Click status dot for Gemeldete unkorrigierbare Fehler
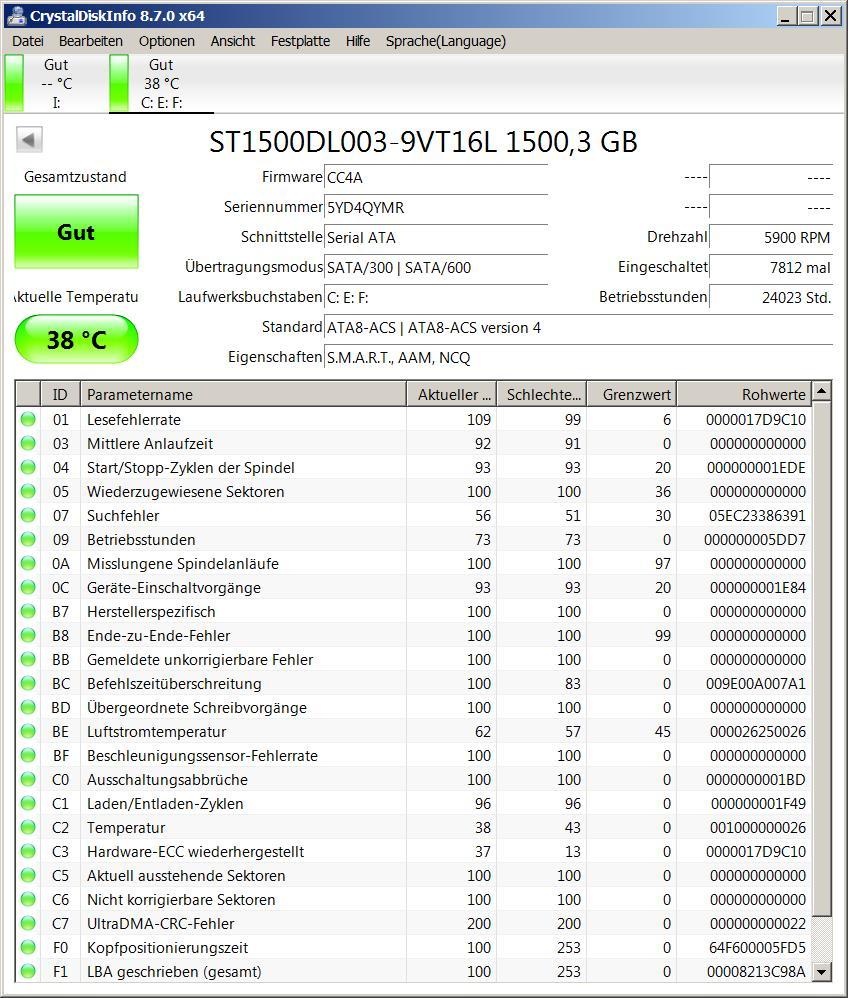 [x=28, y=659]
